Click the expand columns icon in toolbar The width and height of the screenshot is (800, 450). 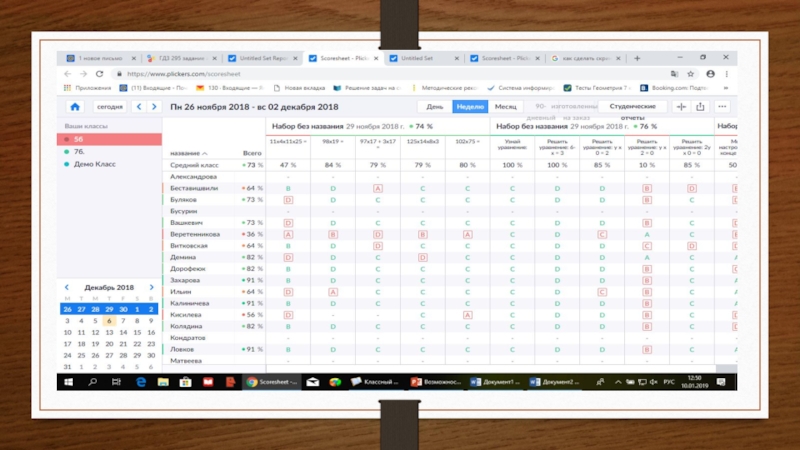point(681,107)
